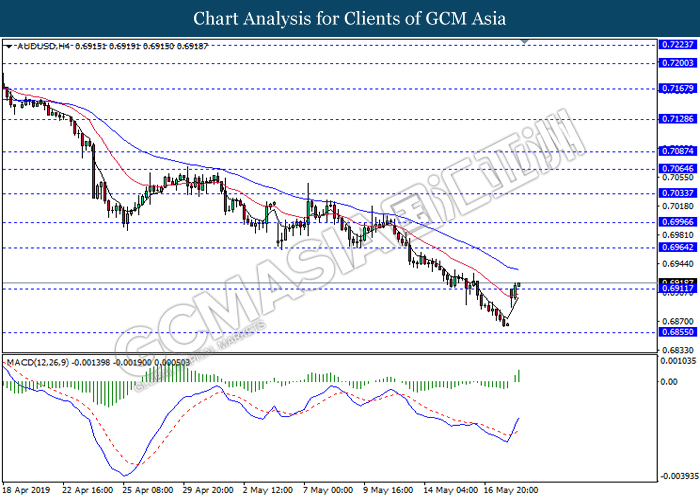Click the triangle arrow before AUDUSD,H4
This screenshot has height=500, width=700.
point(9,46)
